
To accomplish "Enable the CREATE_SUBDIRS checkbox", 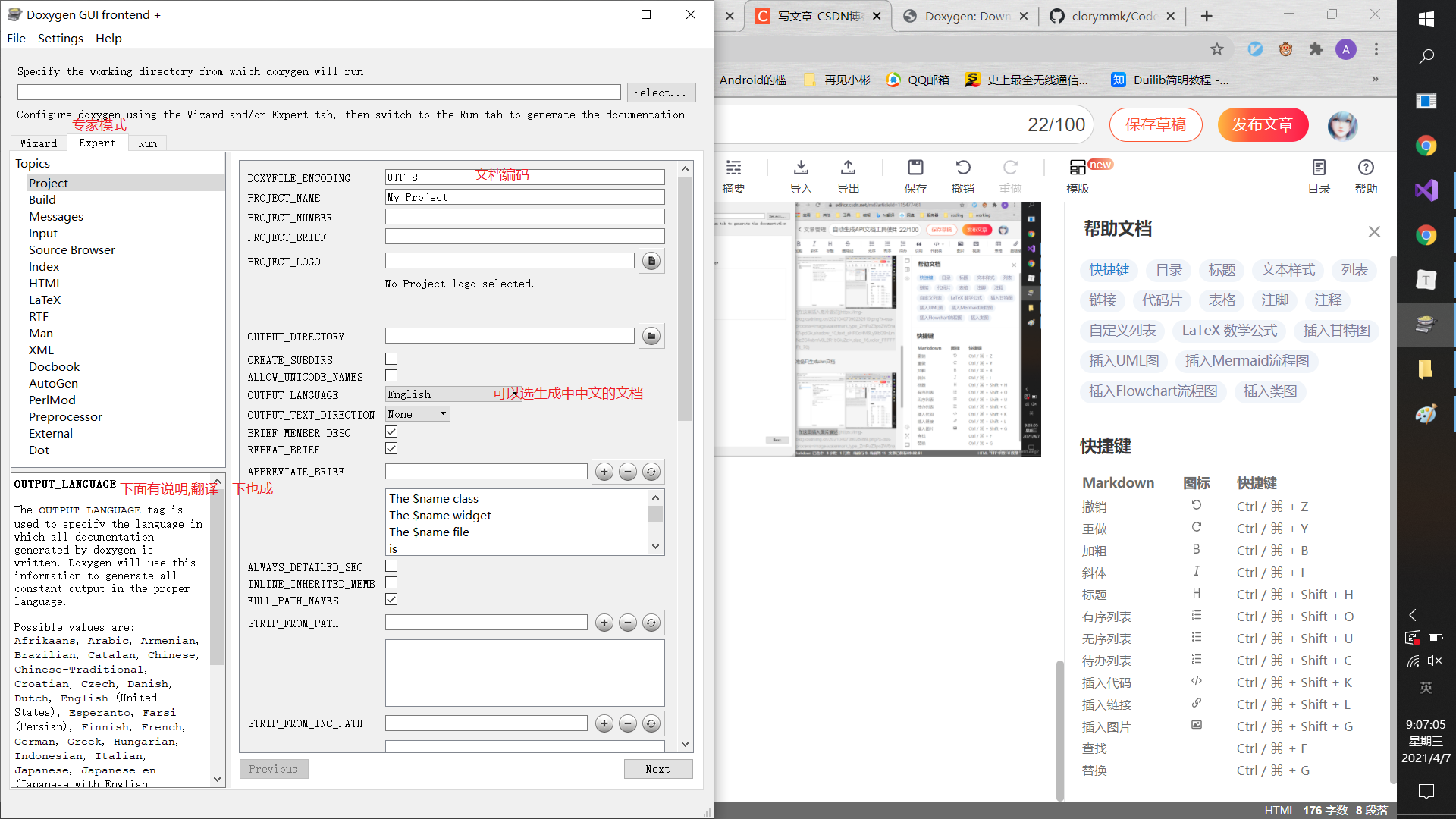I will (x=391, y=359).
